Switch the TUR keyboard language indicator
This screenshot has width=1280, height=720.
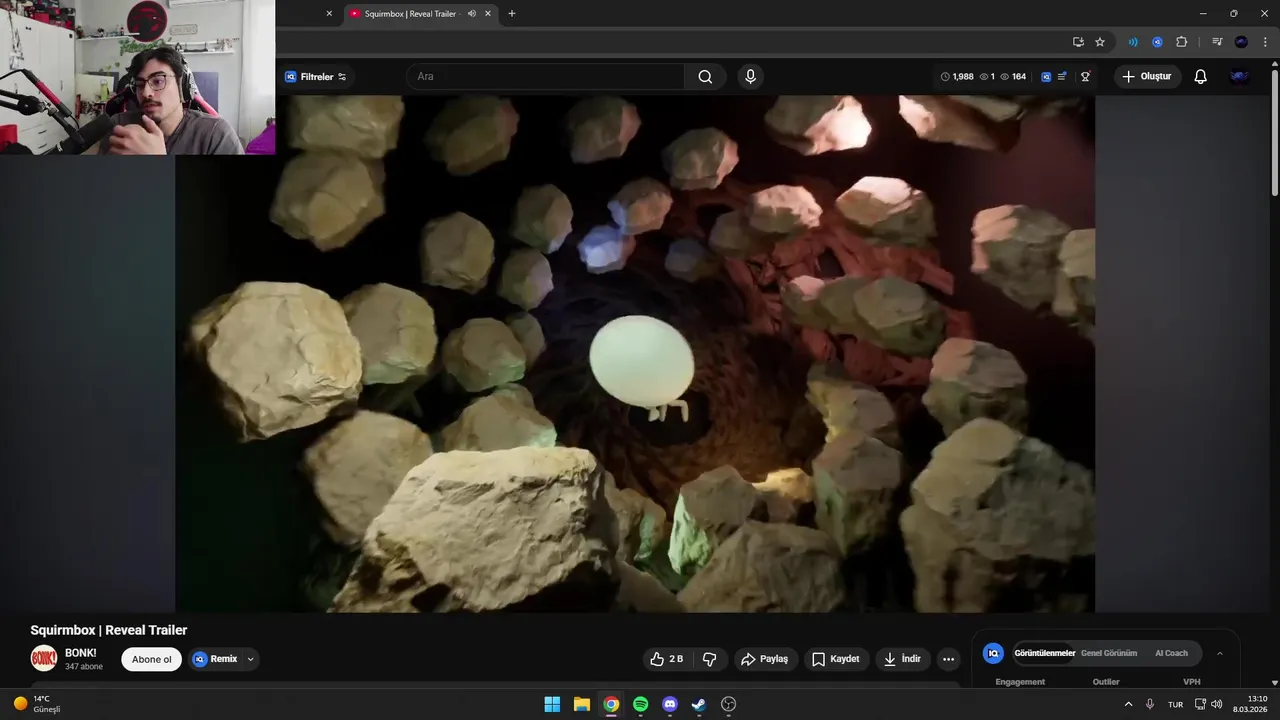coord(1175,704)
